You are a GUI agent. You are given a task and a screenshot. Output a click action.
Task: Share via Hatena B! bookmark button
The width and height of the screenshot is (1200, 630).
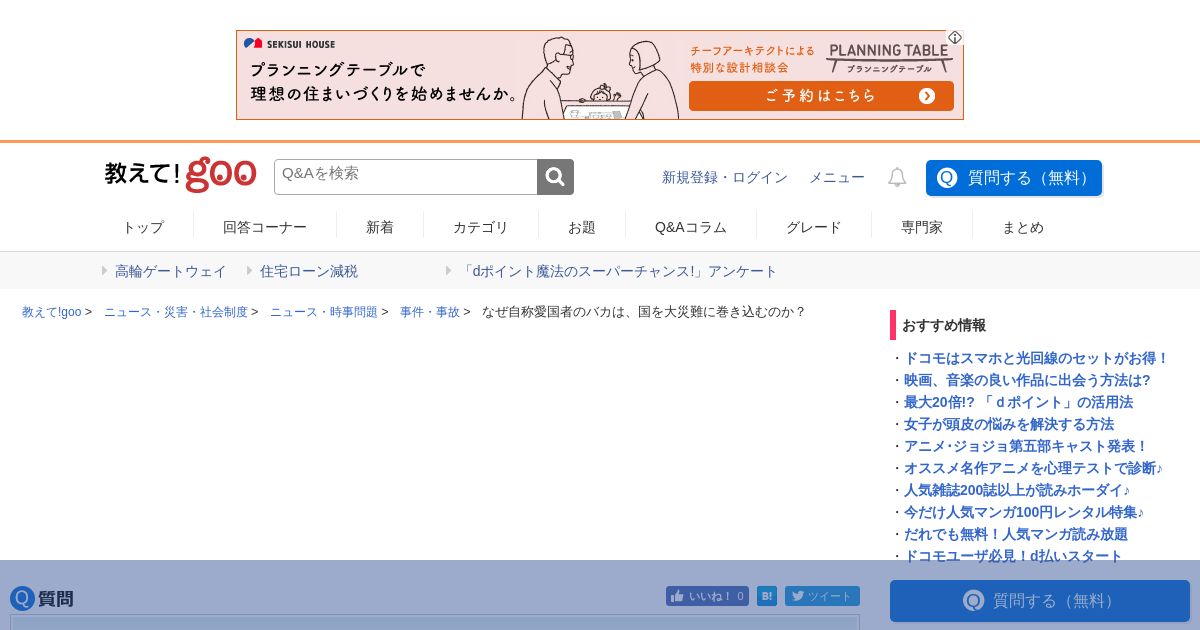pyautogui.click(x=767, y=596)
